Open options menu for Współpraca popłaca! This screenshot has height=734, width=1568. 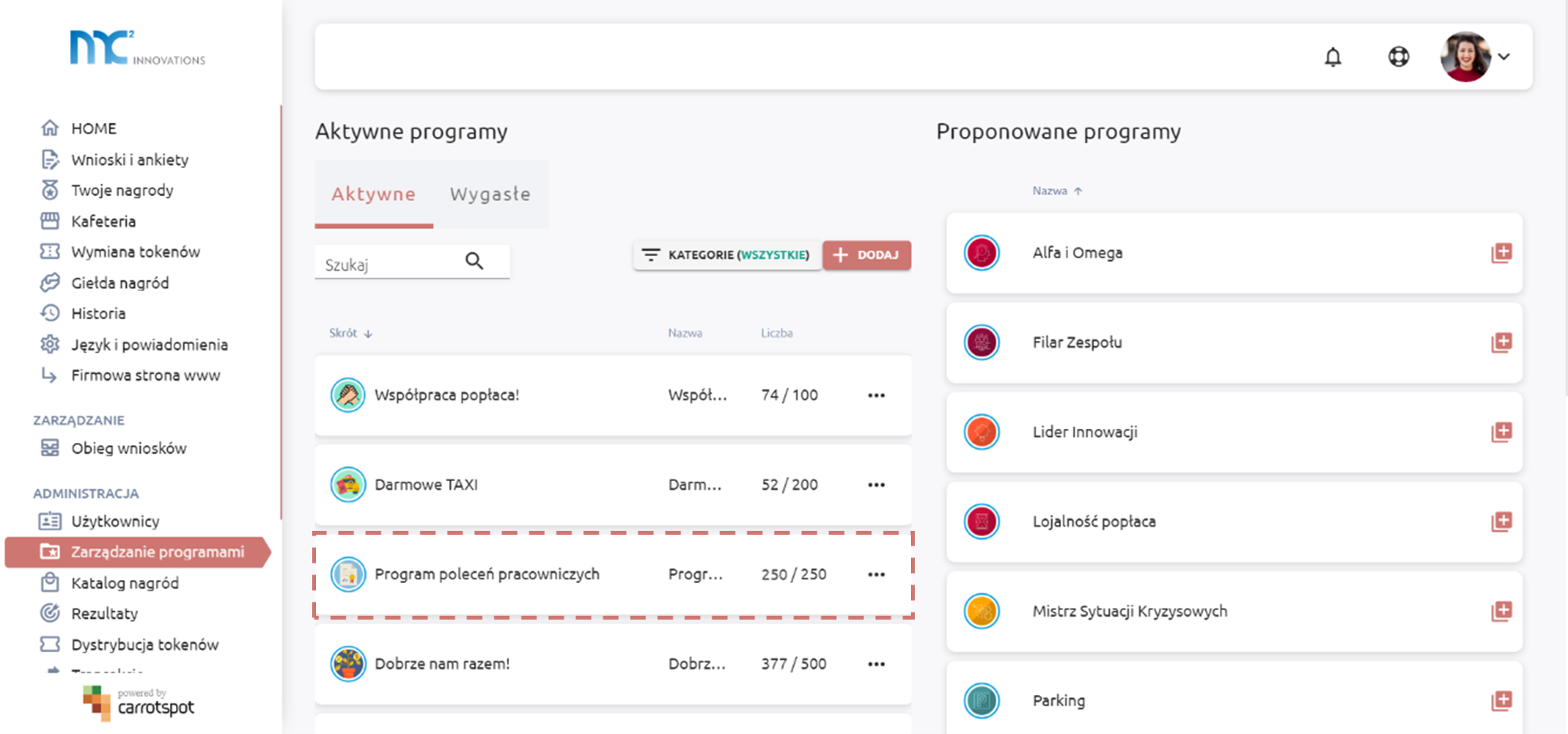tap(876, 395)
